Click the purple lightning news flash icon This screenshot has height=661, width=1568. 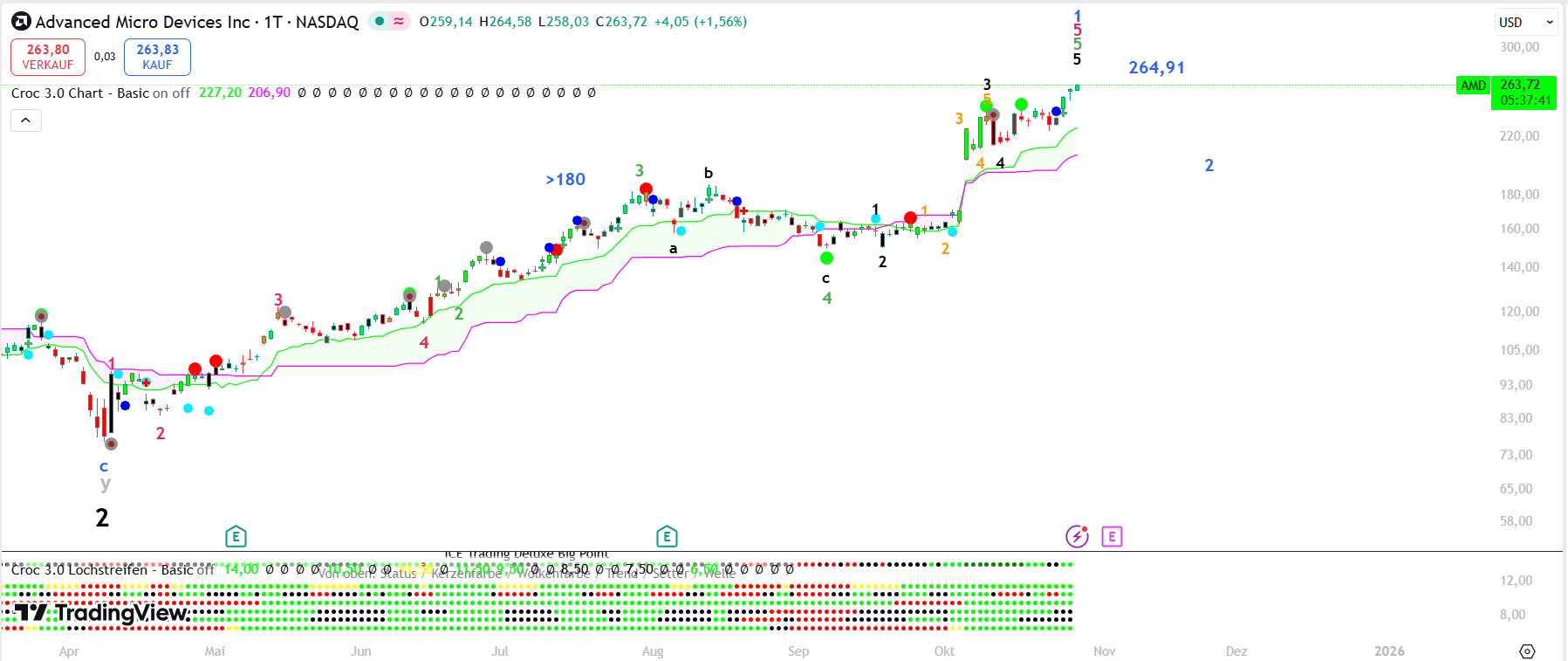[1077, 536]
